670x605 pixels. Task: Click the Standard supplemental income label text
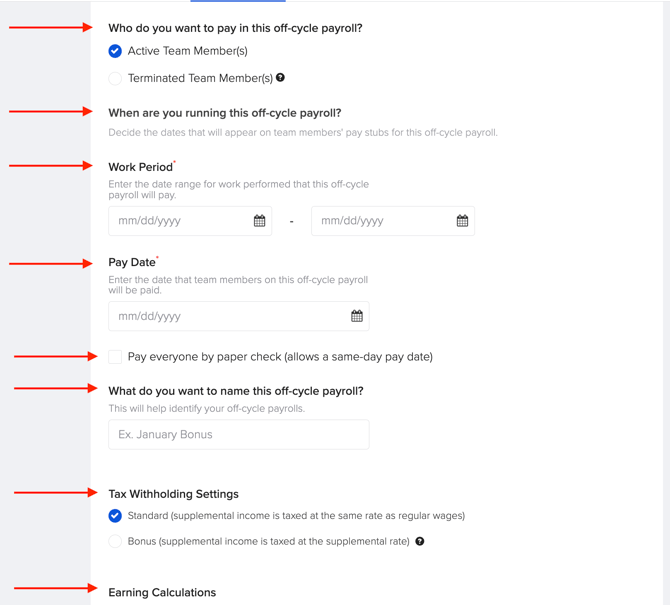[x=296, y=516]
